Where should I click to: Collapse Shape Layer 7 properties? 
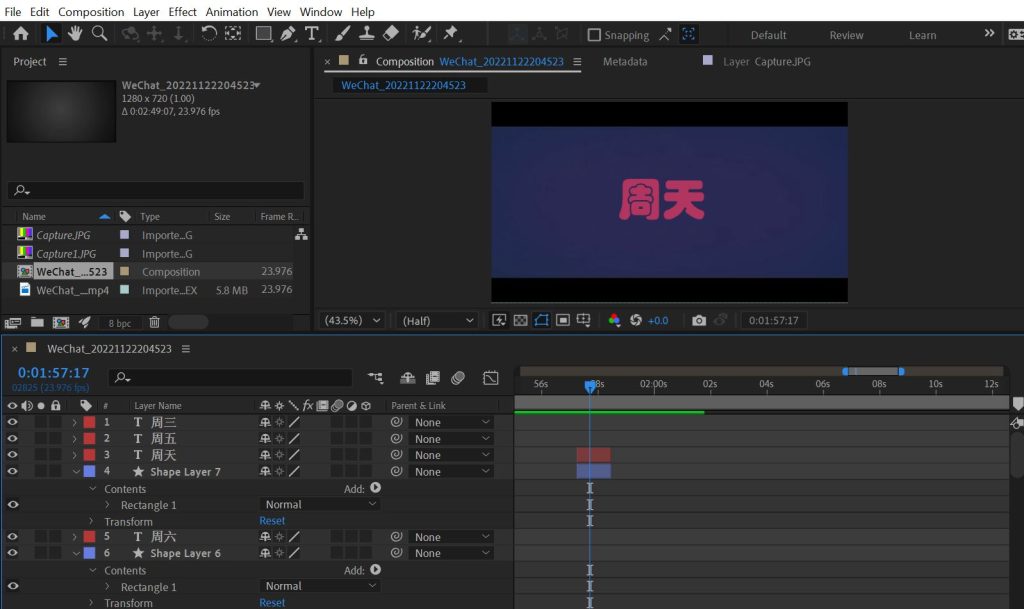click(76, 472)
